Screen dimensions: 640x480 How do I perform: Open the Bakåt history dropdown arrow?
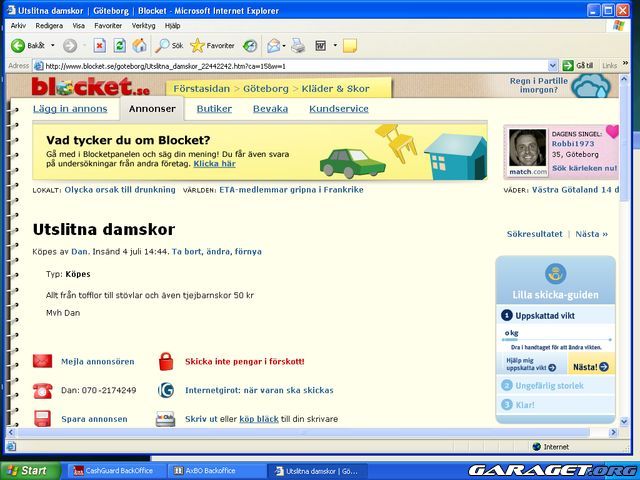52,45
